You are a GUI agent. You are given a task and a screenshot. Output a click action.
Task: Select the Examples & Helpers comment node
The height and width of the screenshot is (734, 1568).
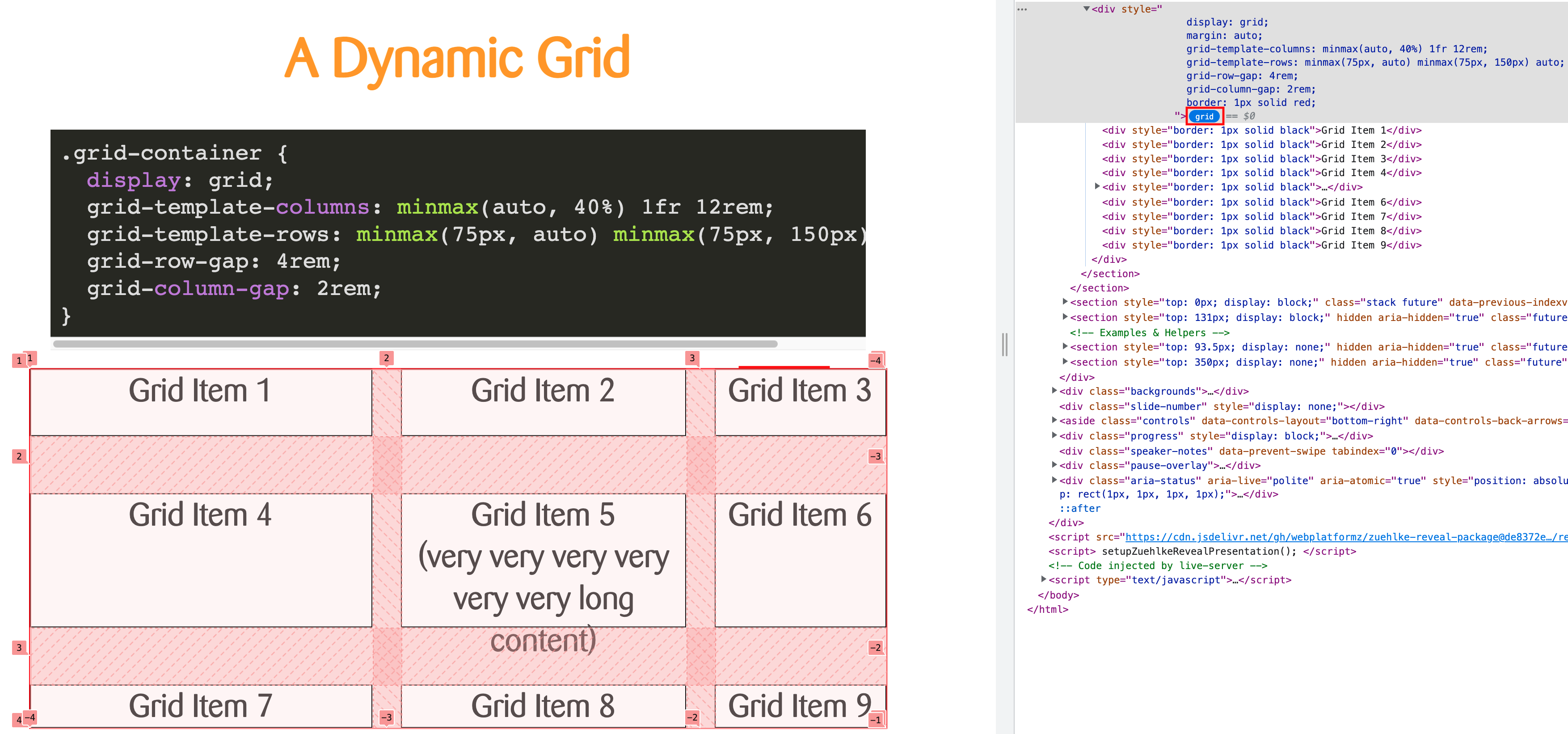coord(1150,333)
